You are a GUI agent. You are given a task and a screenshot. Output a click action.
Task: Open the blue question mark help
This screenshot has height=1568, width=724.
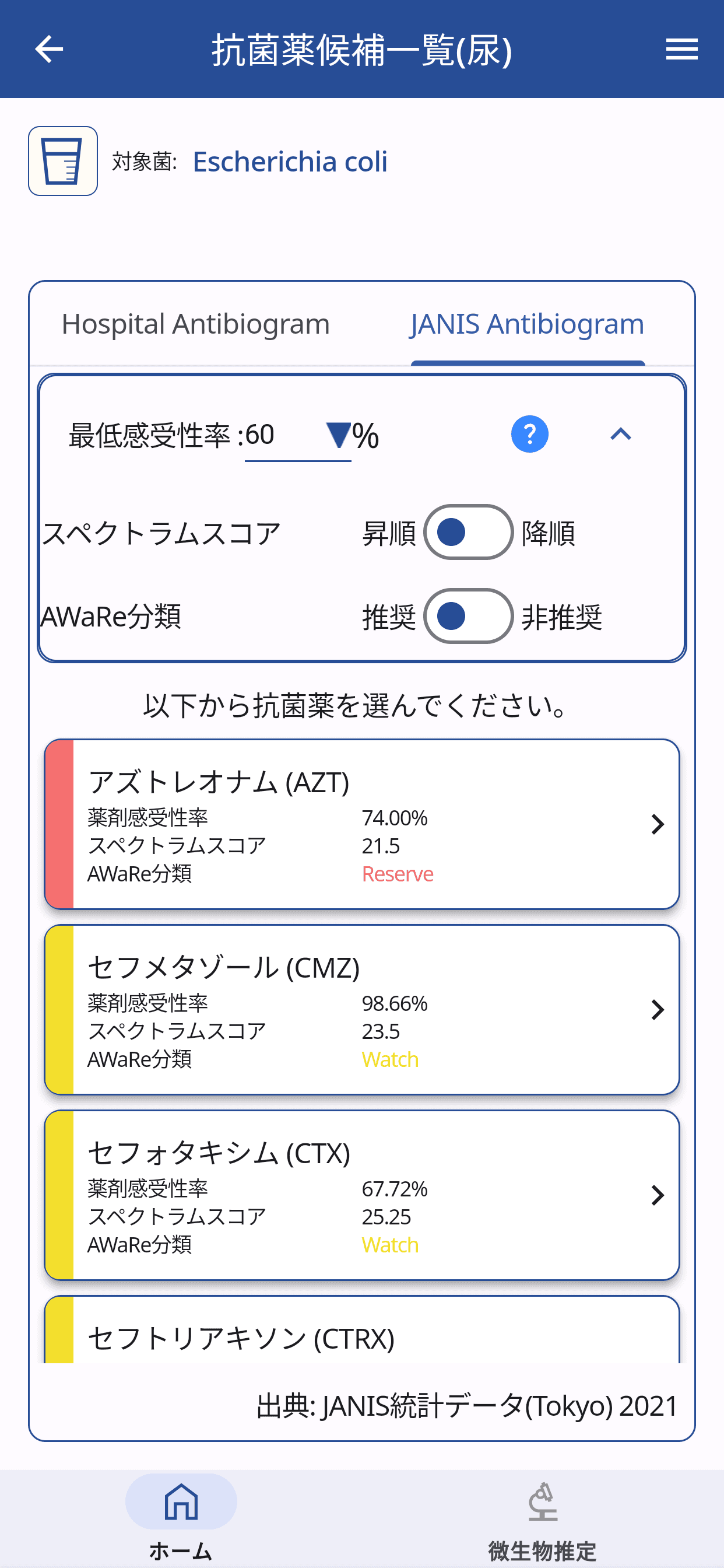pos(529,435)
